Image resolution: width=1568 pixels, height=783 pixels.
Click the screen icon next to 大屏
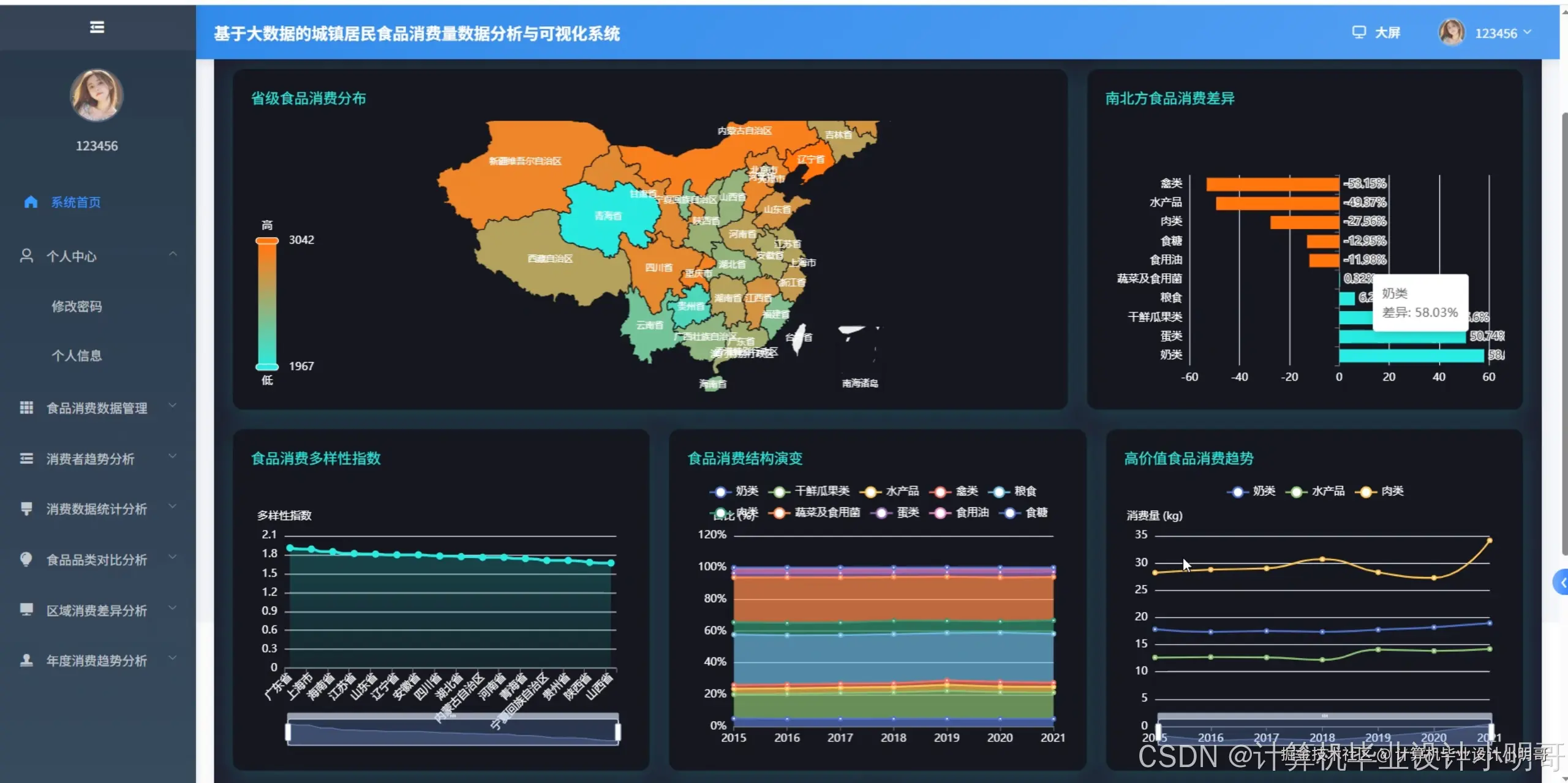[1359, 32]
